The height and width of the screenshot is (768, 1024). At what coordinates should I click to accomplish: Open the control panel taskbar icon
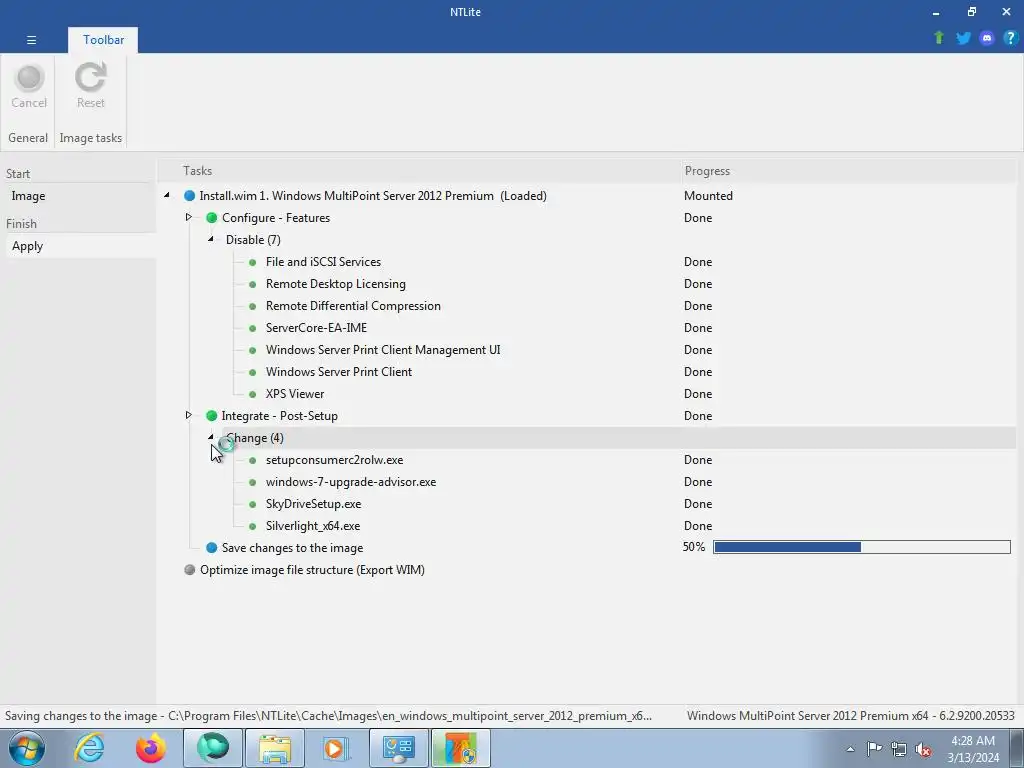398,748
